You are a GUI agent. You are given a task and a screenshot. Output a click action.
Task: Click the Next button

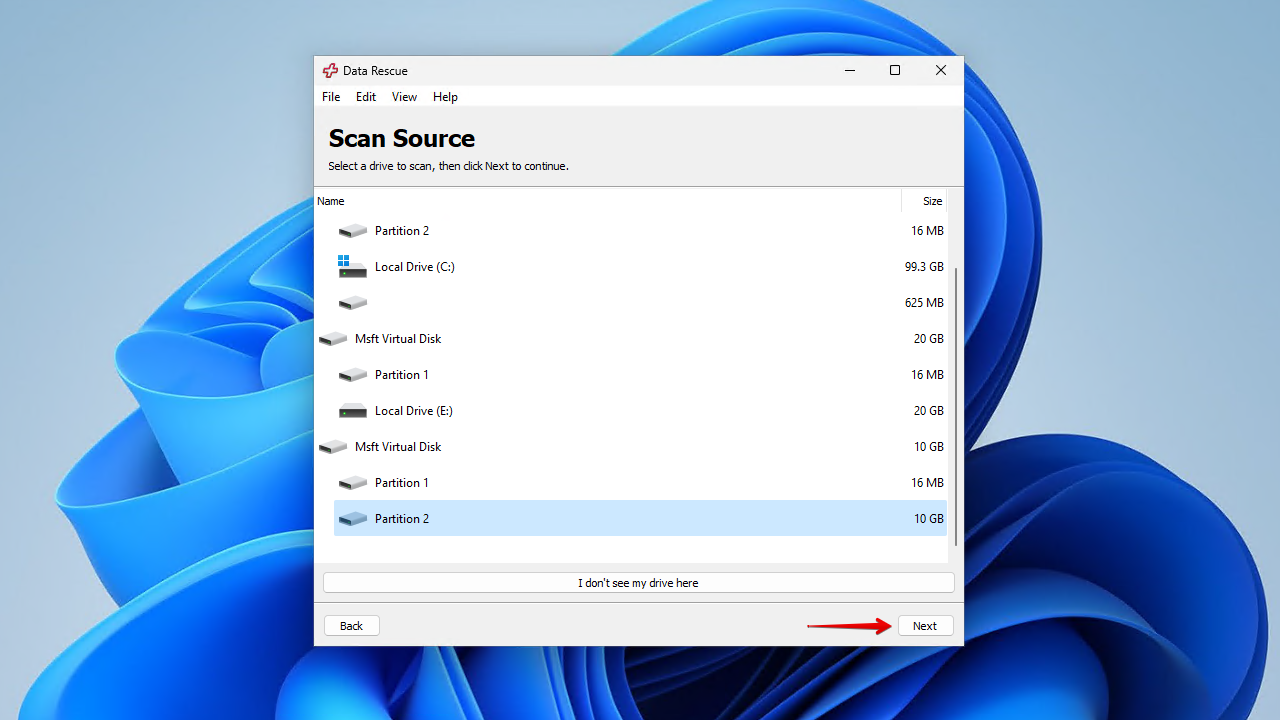coord(925,626)
